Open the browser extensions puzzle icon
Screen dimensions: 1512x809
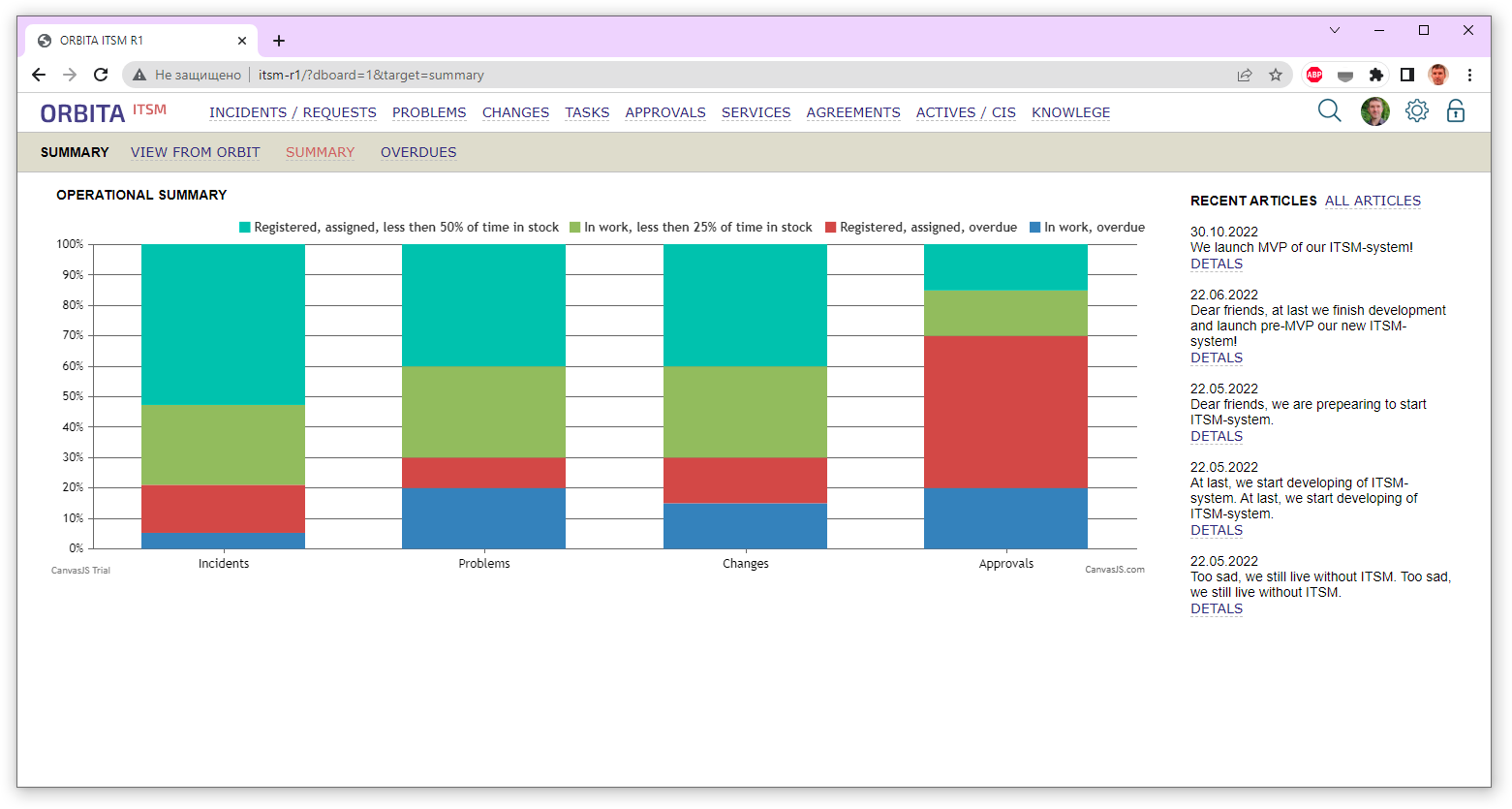pyautogui.click(x=1375, y=75)
